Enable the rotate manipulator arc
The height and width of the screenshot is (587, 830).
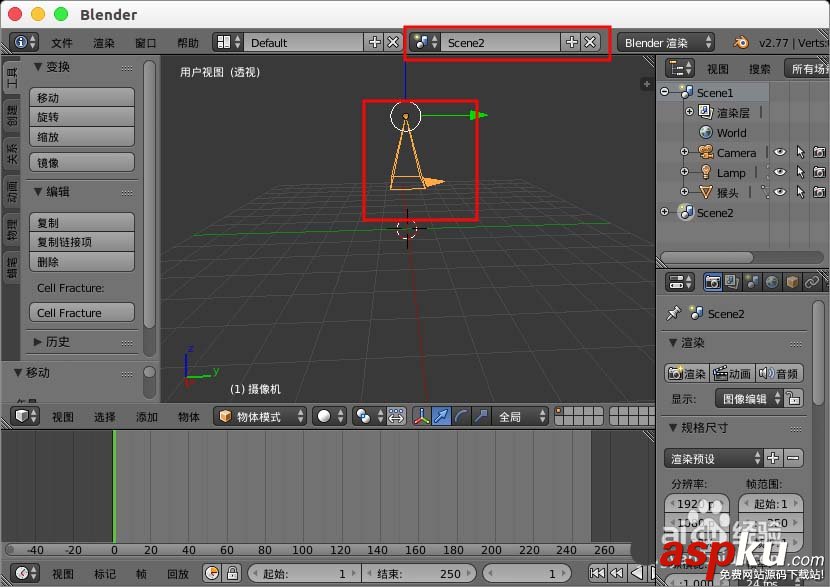coord(461,417)
